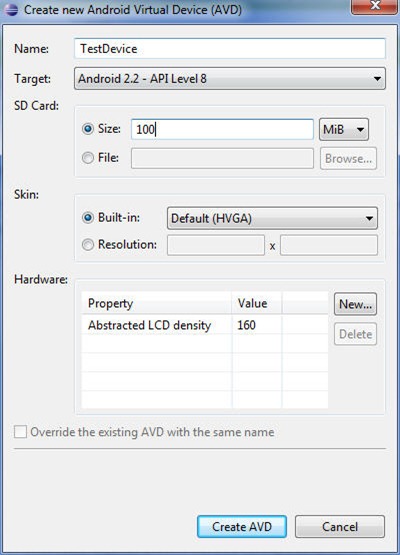Image resolution: width=400 pixels, height=555 pixels.
Task: Select the Built-in skin radio button
Action: click(x=88, y=217)
